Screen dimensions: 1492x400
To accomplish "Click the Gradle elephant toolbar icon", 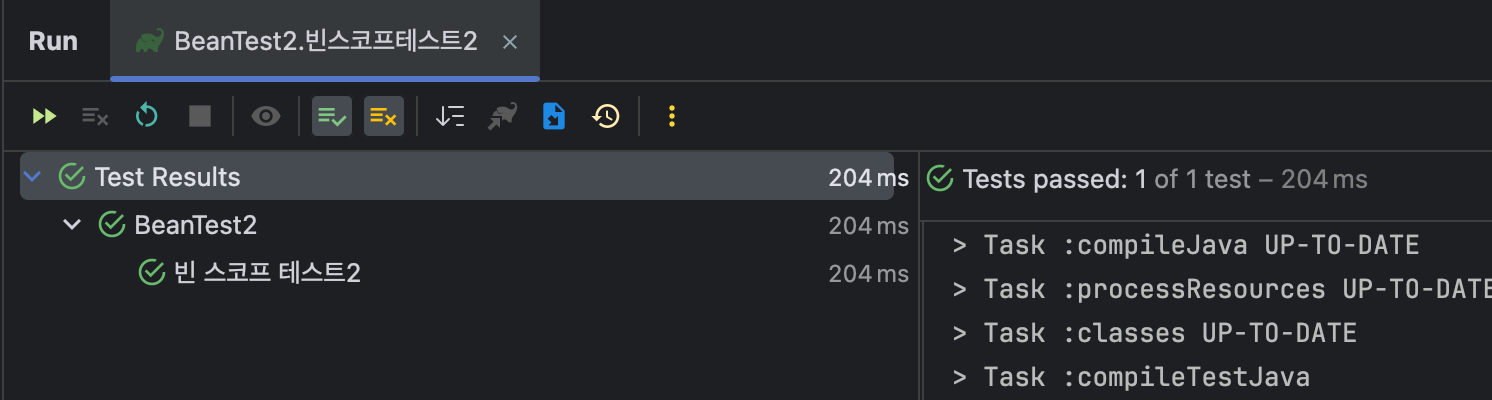I will (x=502, y=117).
